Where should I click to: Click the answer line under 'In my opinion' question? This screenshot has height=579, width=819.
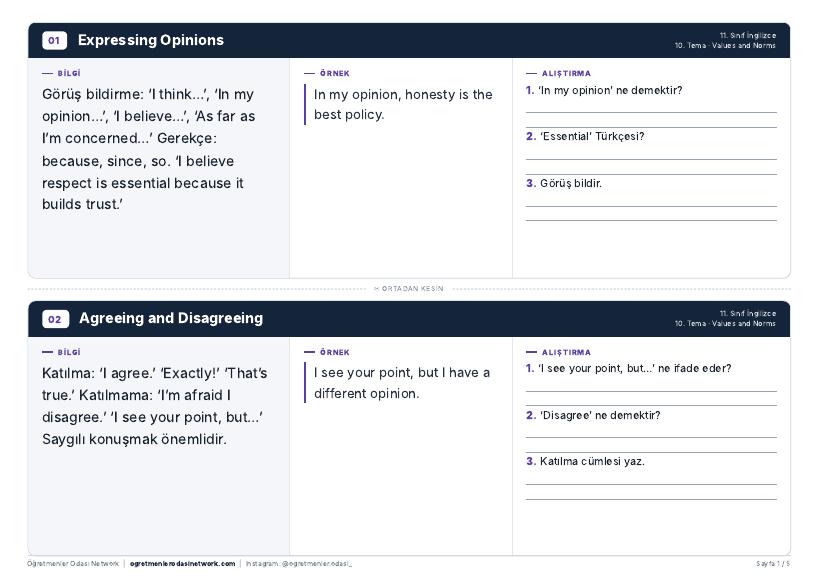[x=651, y=112]
